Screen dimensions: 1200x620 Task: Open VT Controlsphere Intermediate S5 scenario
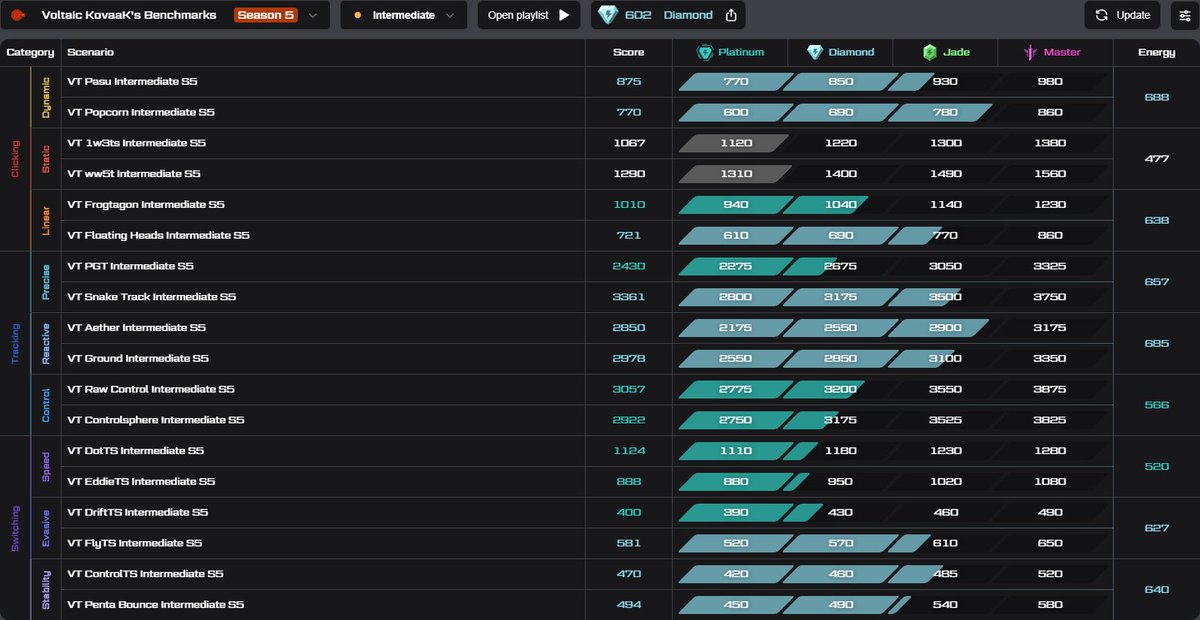pos(156,420)
